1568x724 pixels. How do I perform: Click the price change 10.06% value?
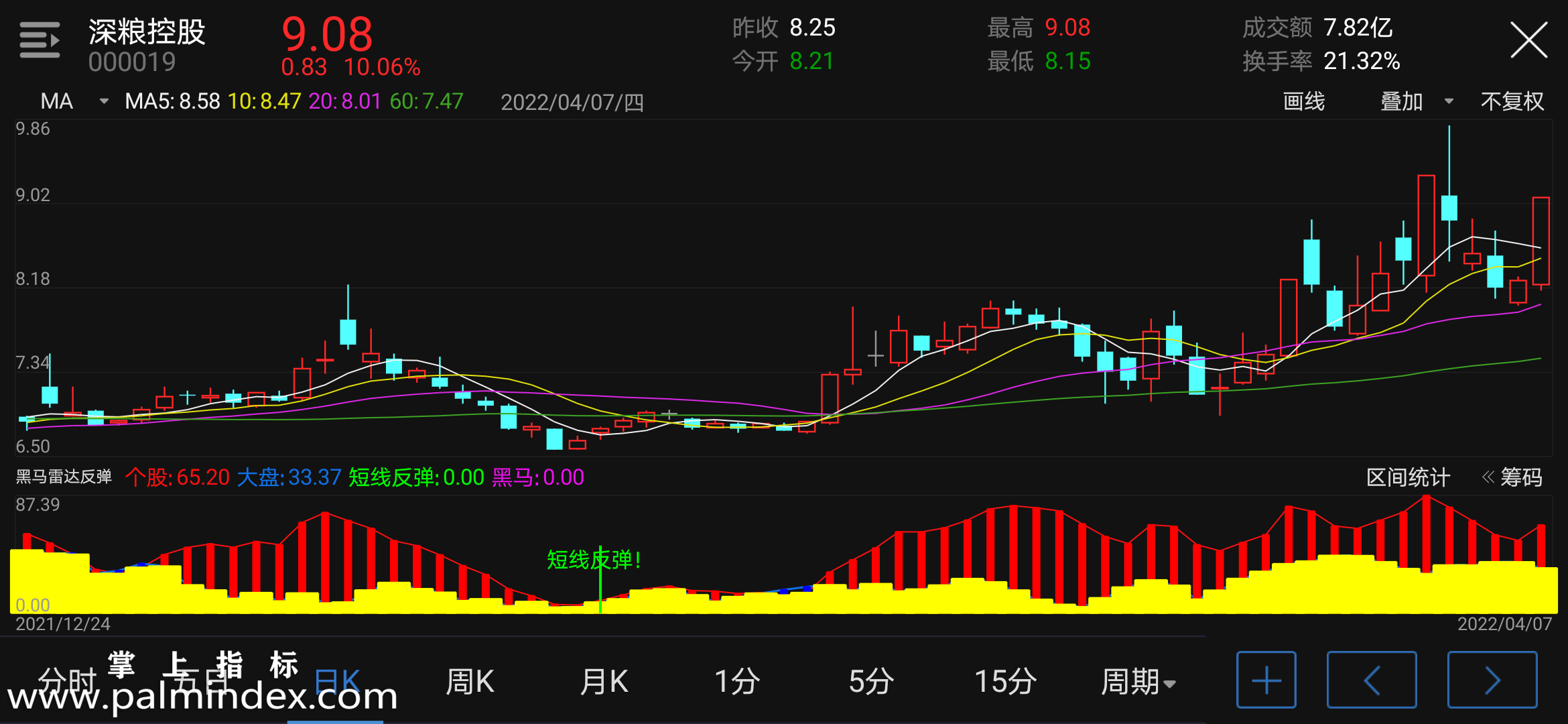(x=382, y=67)
